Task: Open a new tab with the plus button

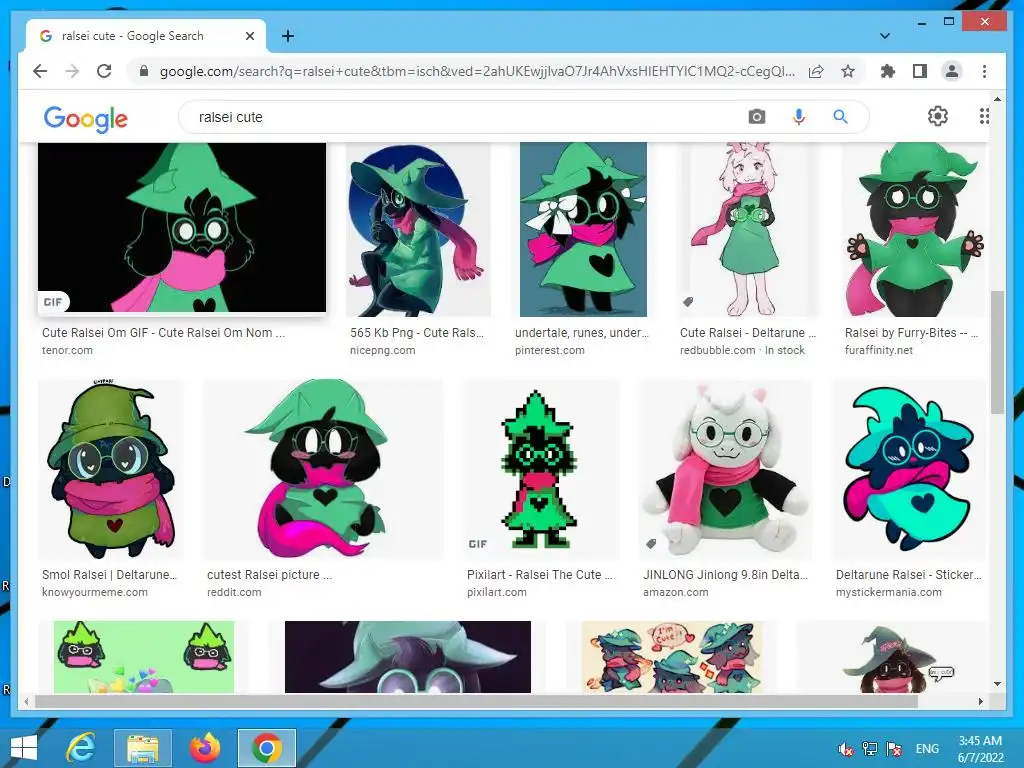Action: [x=287, y=36]
